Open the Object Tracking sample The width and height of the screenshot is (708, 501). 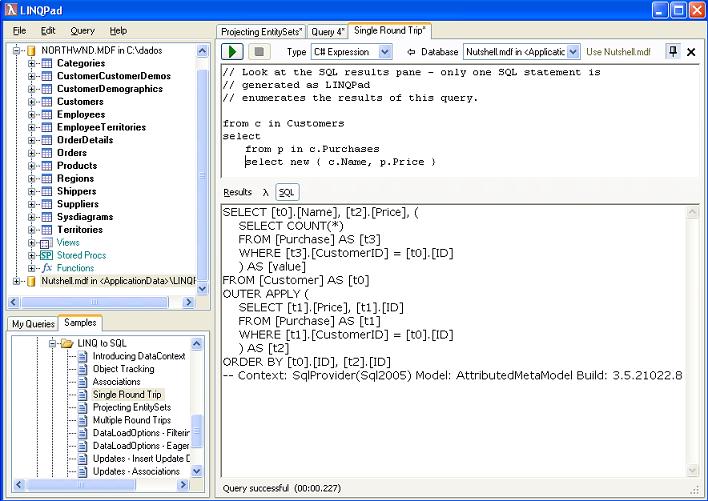point(123,369)
